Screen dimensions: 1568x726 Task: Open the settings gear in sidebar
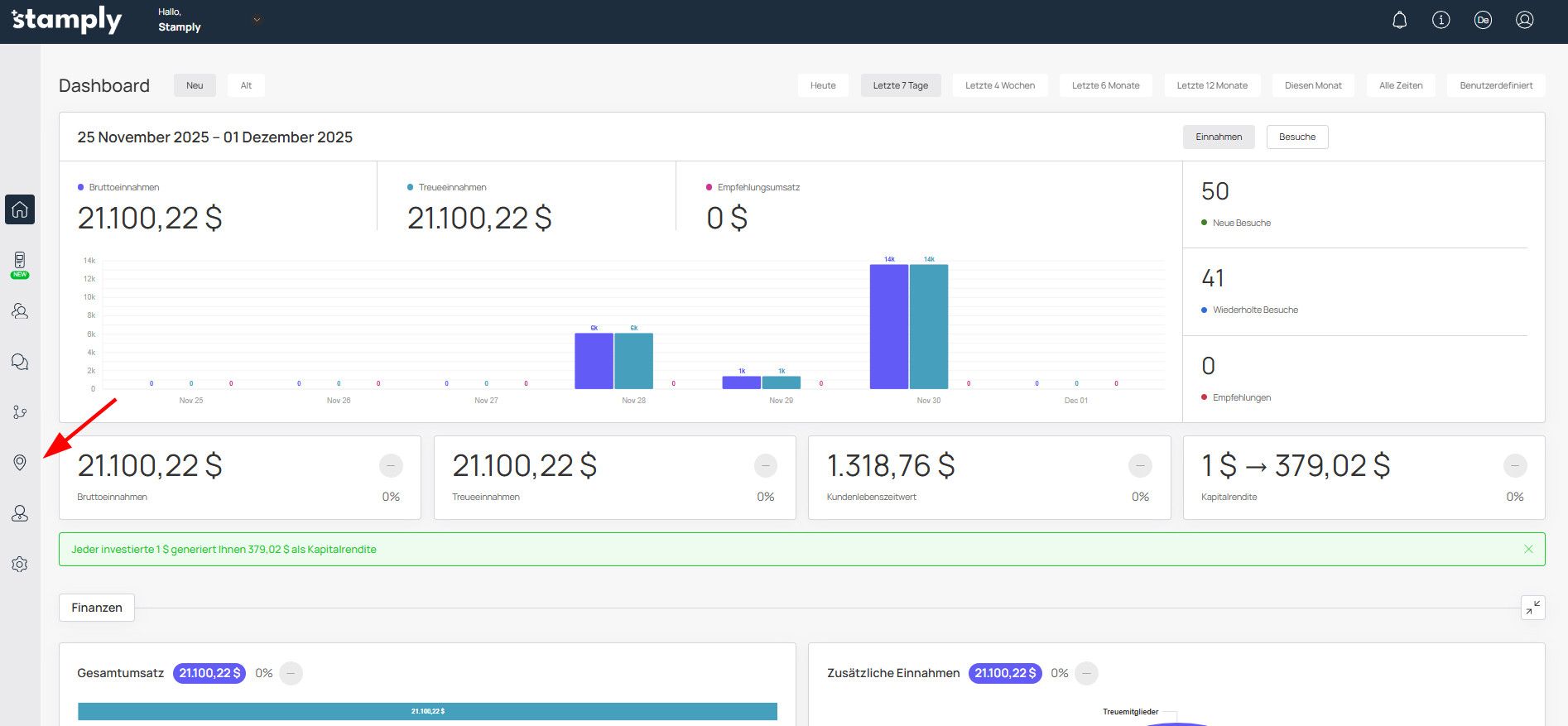[20, 565]
